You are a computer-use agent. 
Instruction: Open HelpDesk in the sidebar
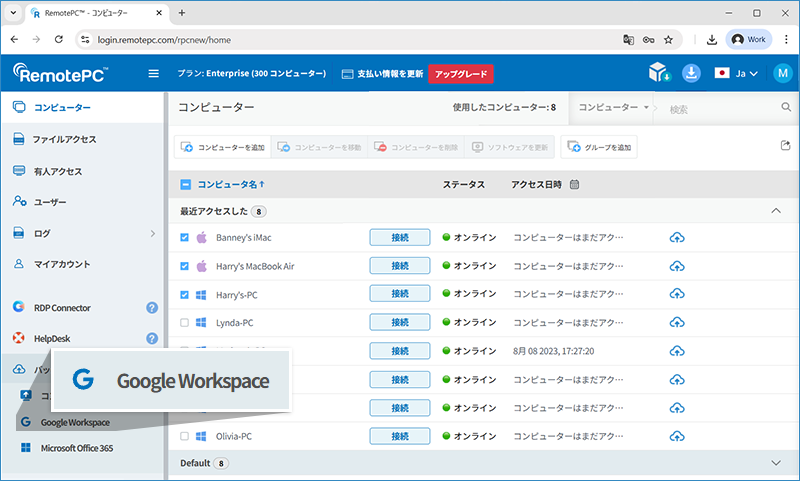point(52,338)
